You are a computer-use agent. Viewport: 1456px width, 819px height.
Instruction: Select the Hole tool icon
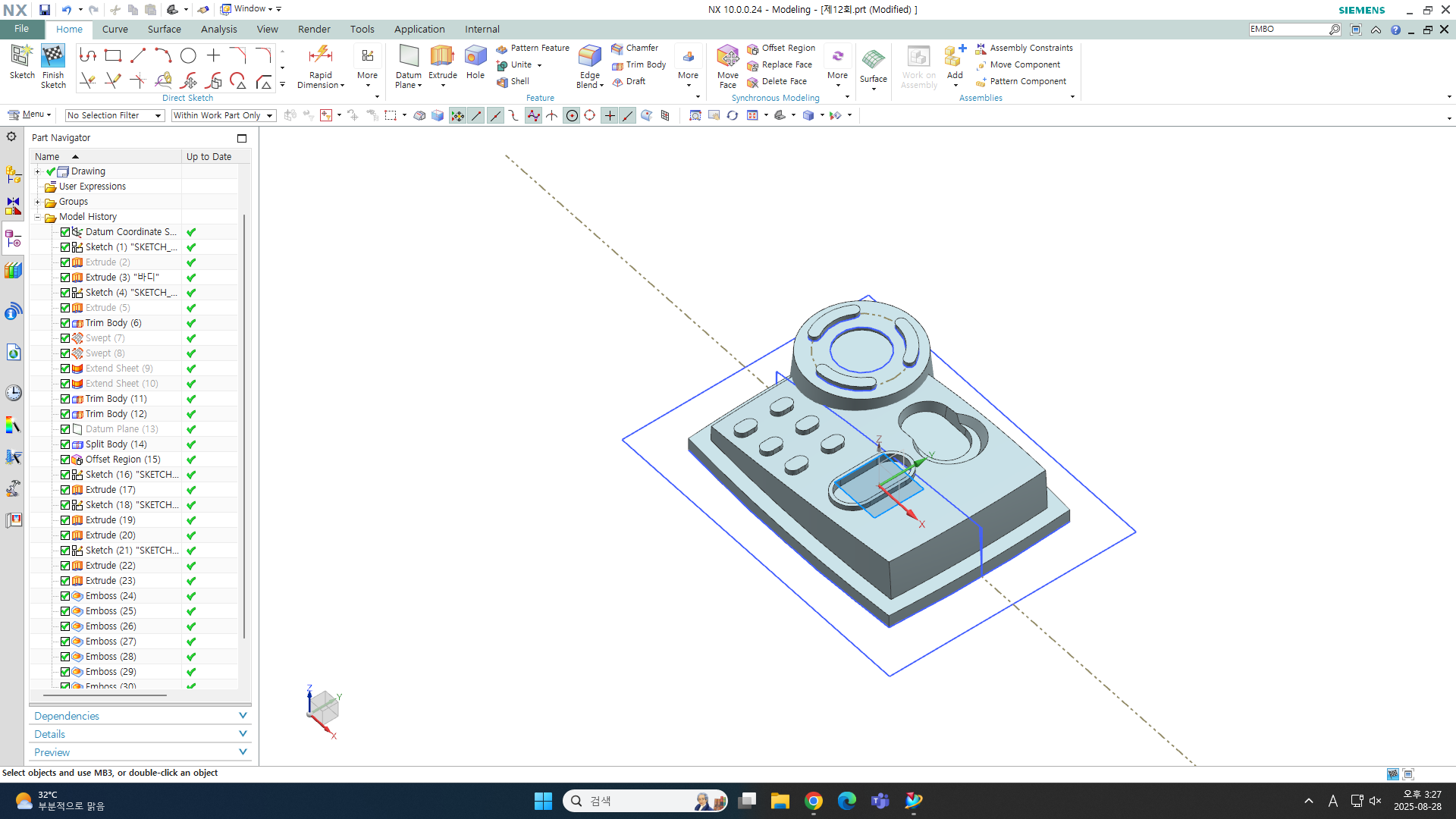pyautogui.click(x=475, y=57)
